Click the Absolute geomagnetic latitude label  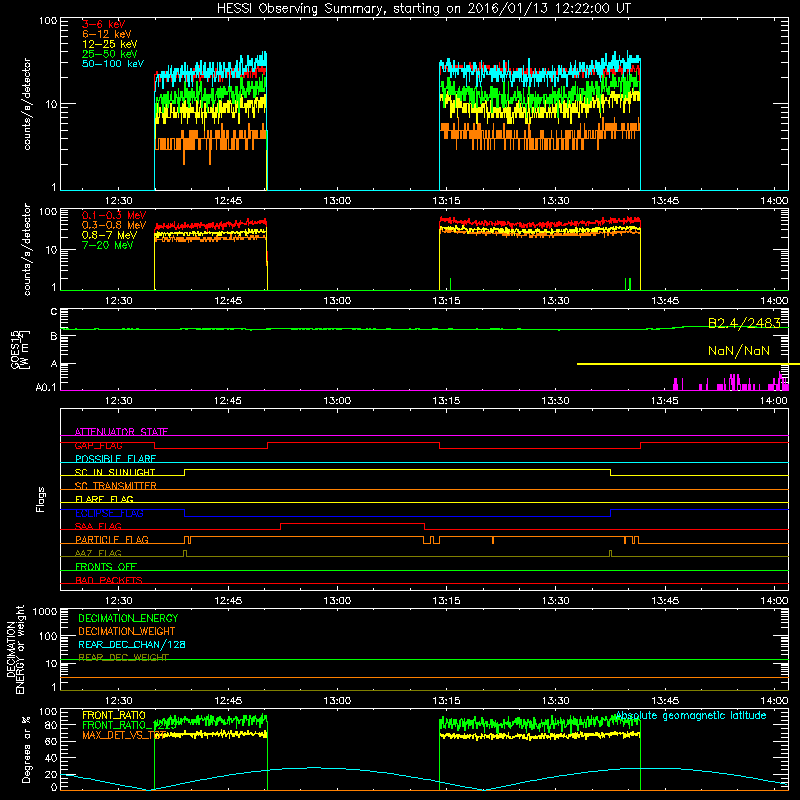pos(691,716)
